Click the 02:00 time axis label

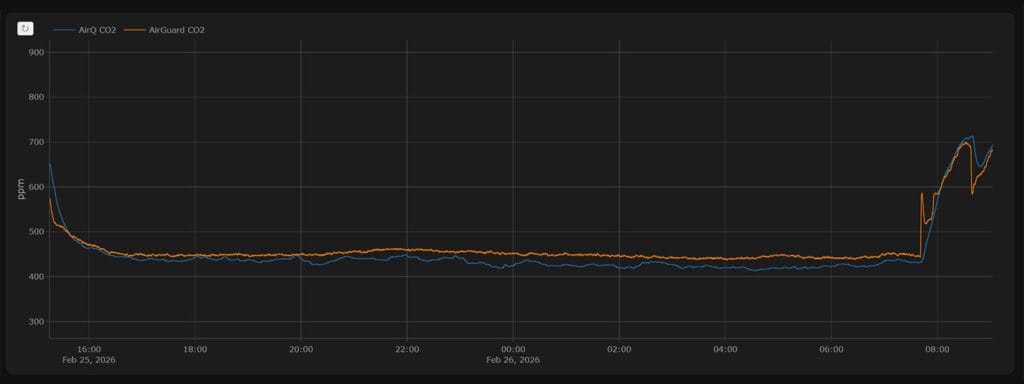619,349
